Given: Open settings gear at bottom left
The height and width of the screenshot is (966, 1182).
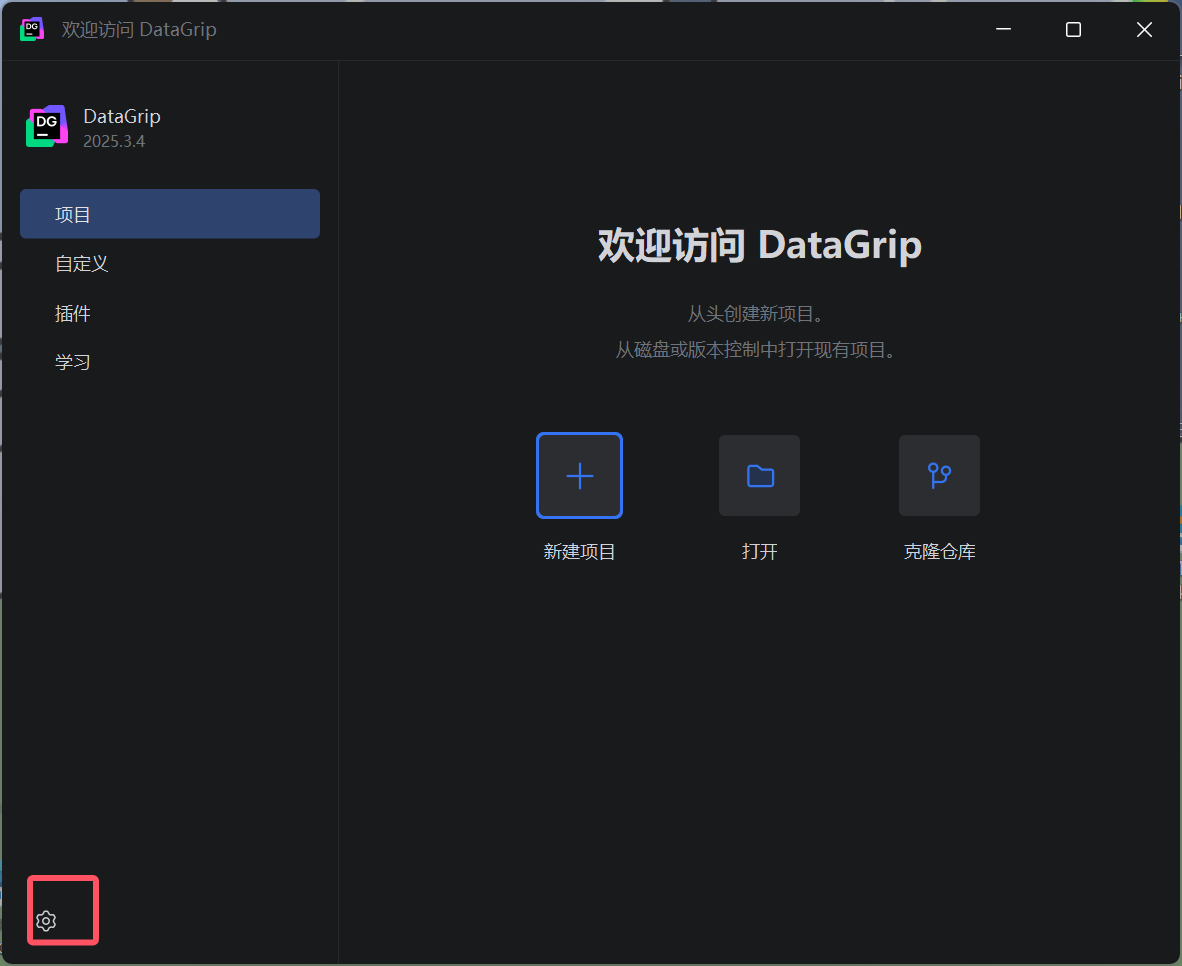Looking at the screenshot, I should (46, 921).
